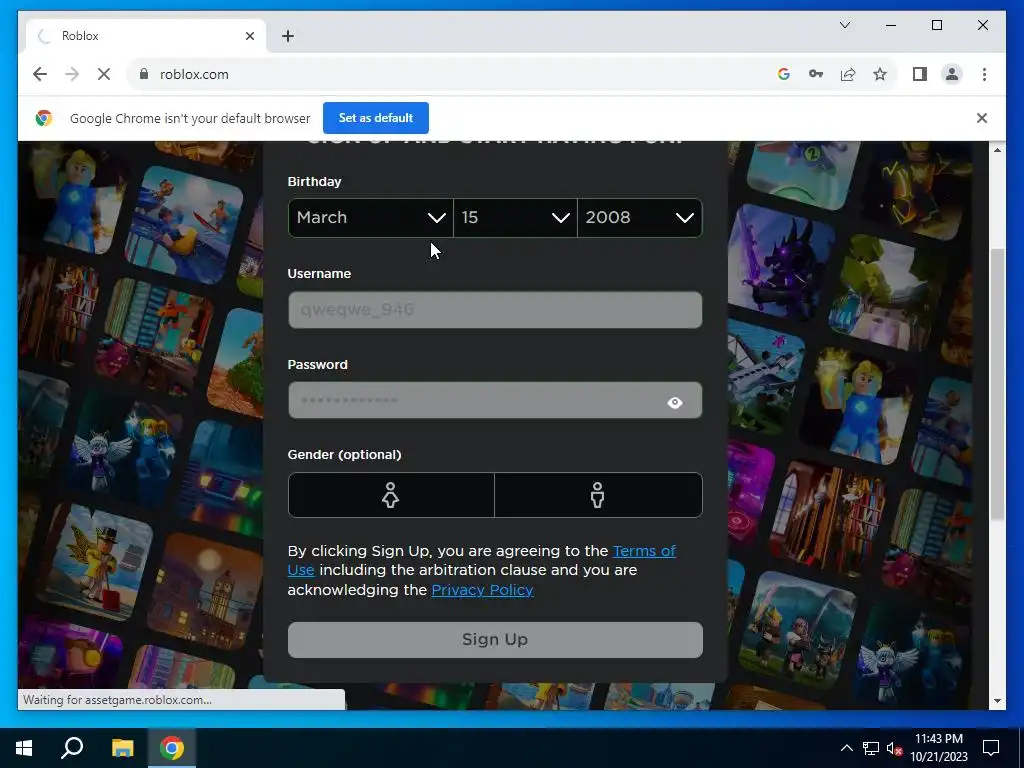This screenshot has width=1024, height=768.
Task: Select female gender option
Action: click(391, 495)
